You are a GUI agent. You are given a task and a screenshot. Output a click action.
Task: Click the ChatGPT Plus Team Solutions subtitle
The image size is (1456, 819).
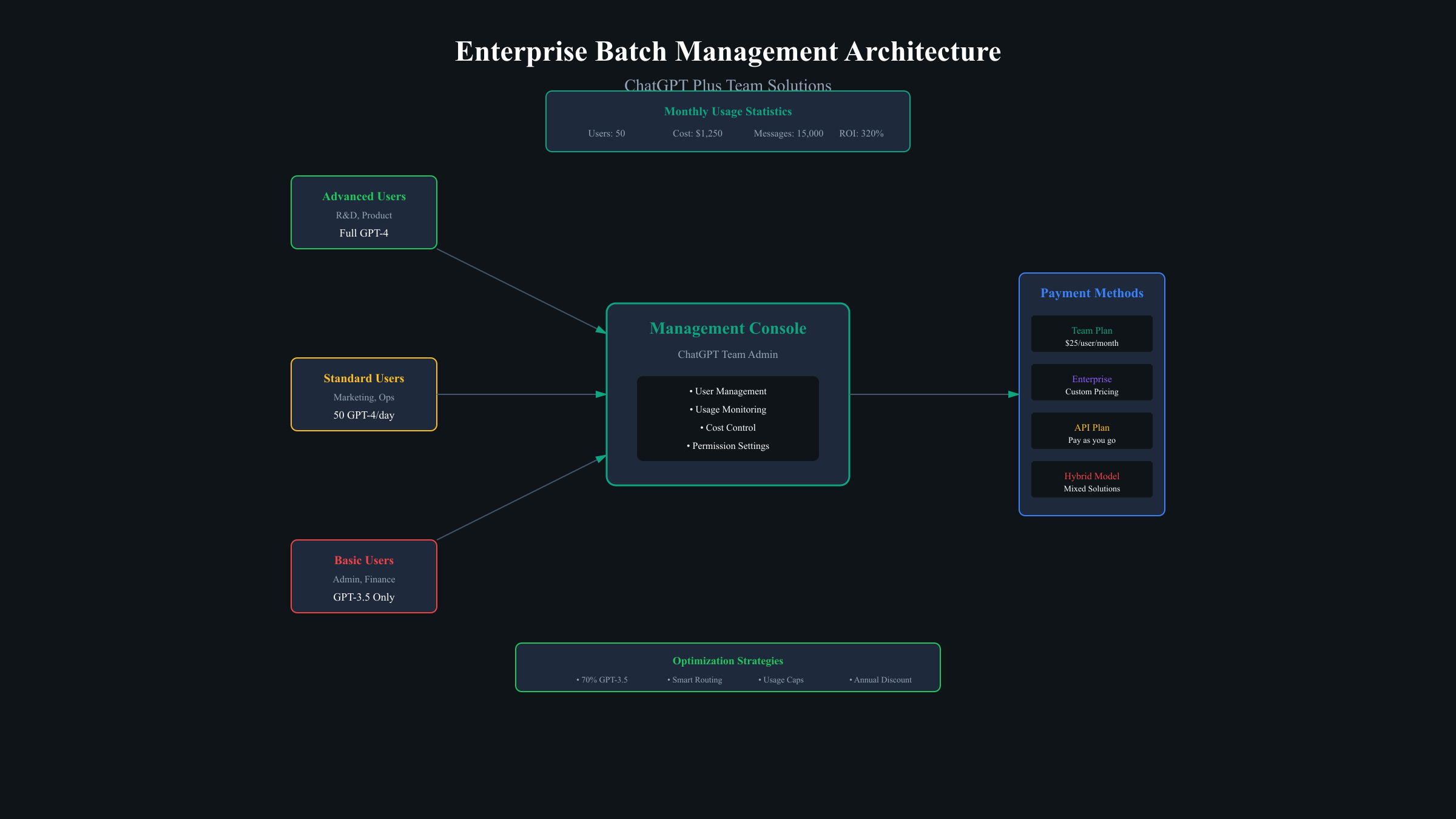click(728, 84)
